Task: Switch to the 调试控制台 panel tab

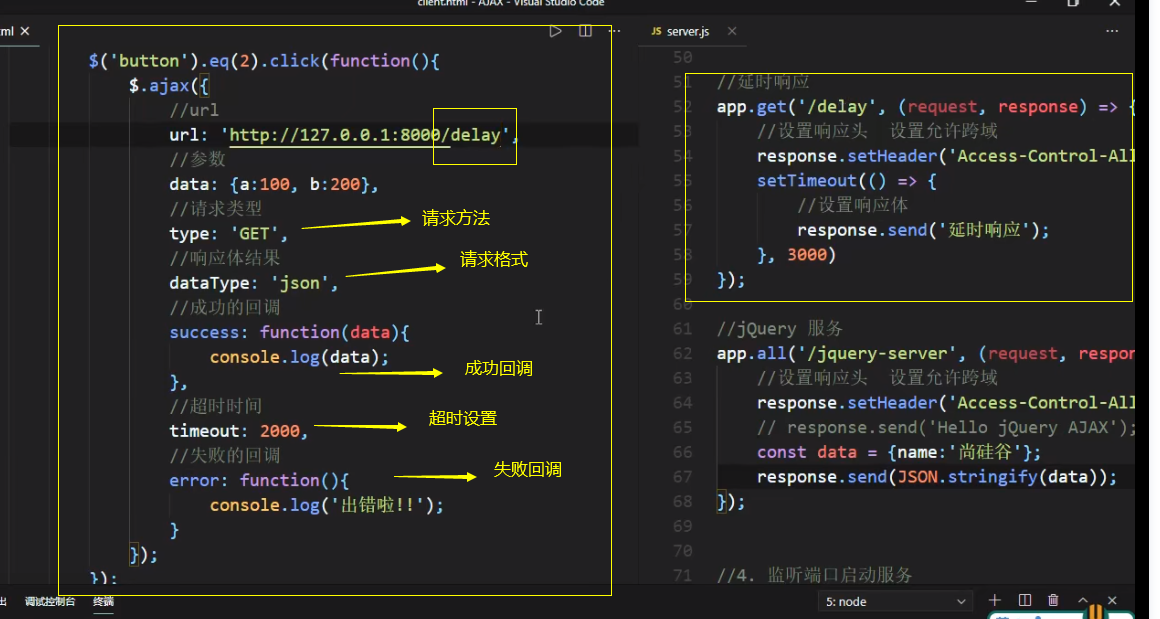Action: tap(50, 601)
